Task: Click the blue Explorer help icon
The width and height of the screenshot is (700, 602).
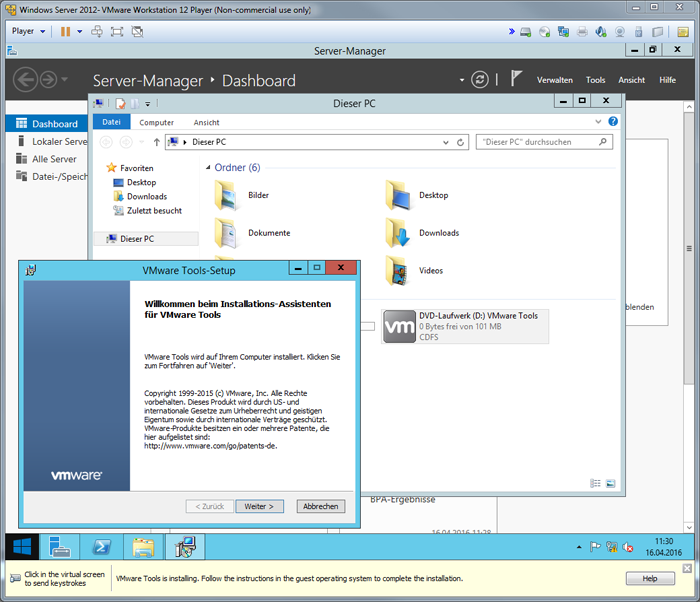Action: [x=613, y=121]
